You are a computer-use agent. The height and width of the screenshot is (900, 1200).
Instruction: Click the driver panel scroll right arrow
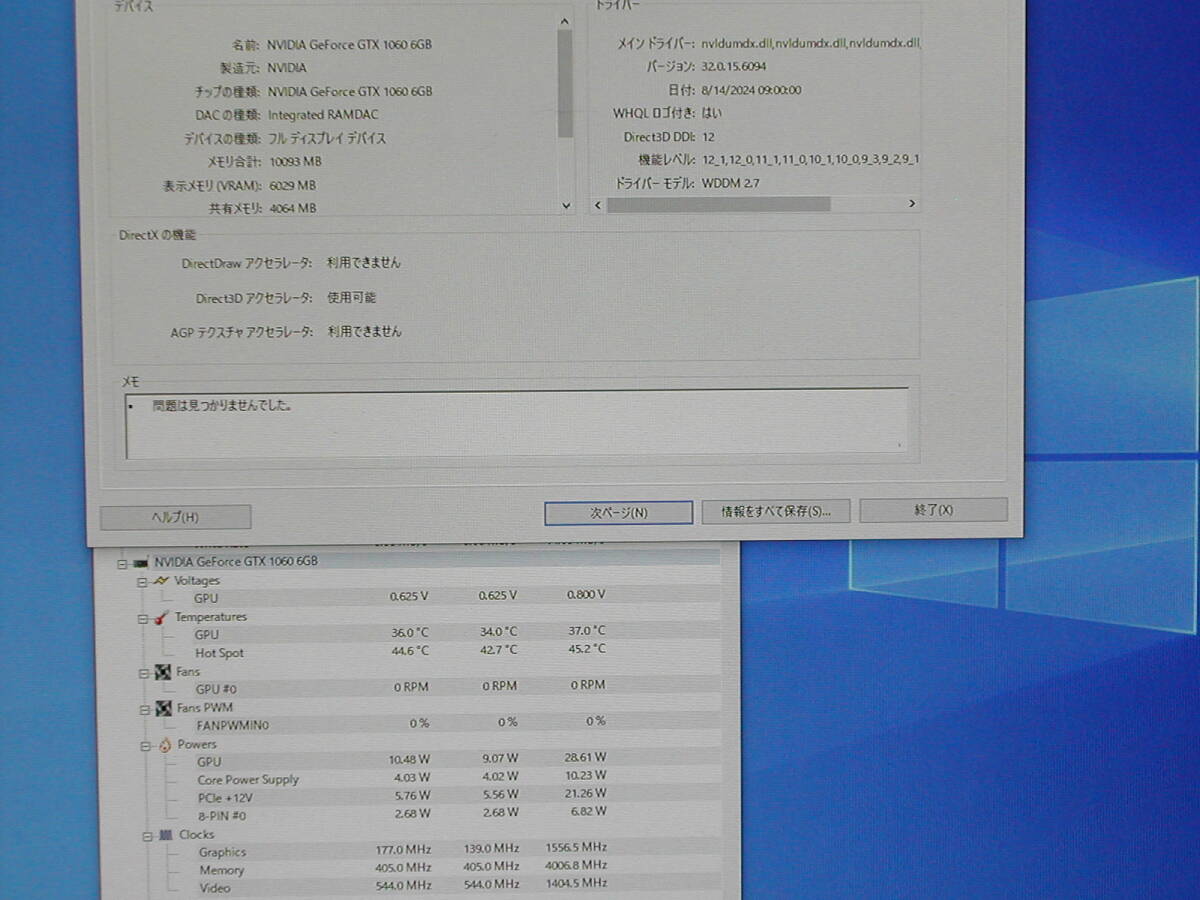coord(912,203)
